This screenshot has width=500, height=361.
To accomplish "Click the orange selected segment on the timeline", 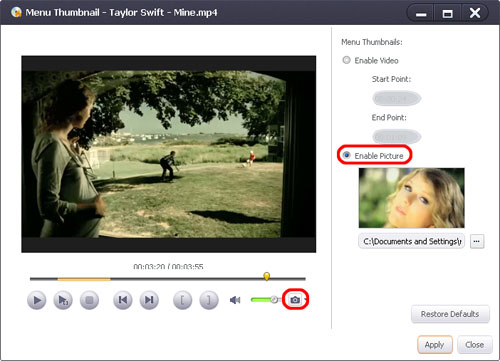I will [x=84, y=279].
